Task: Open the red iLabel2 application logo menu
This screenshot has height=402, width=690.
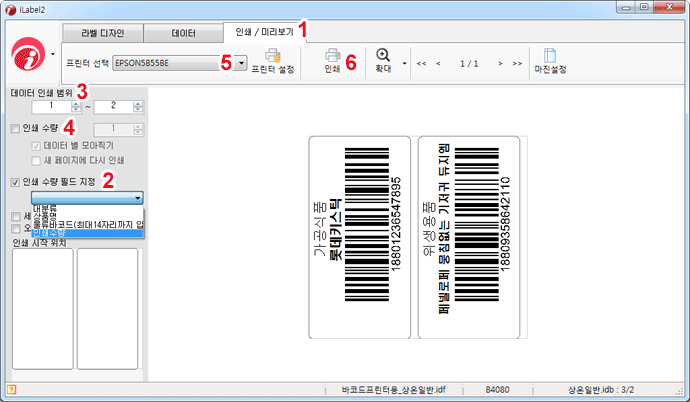Action: click(x=29, y=54)
